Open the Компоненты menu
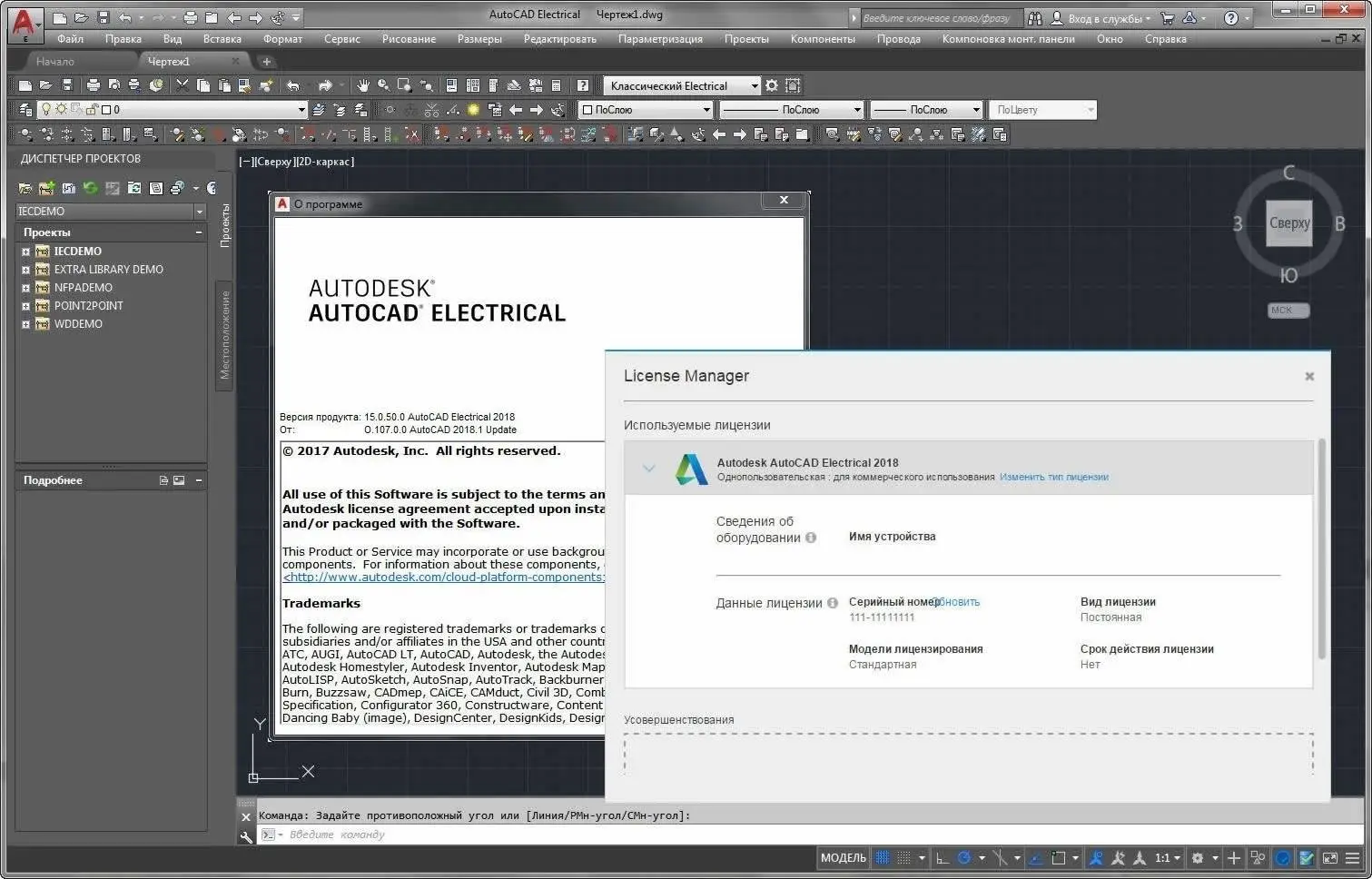The image size is (1372, 879). (x=823, y=39)
